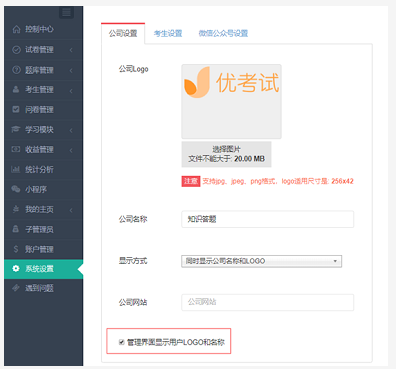Open 账户管理 in sidebar

tap(44, 249)
